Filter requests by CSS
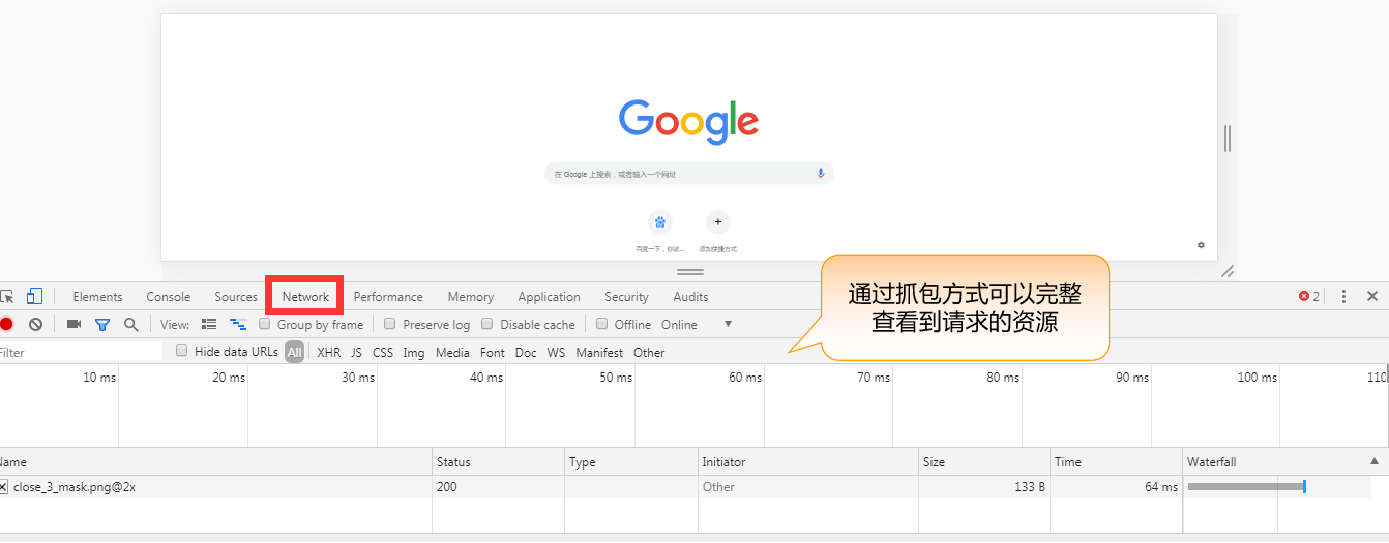Image resolution: width=1389 pixels, height=543 pixels. point(383,352)
